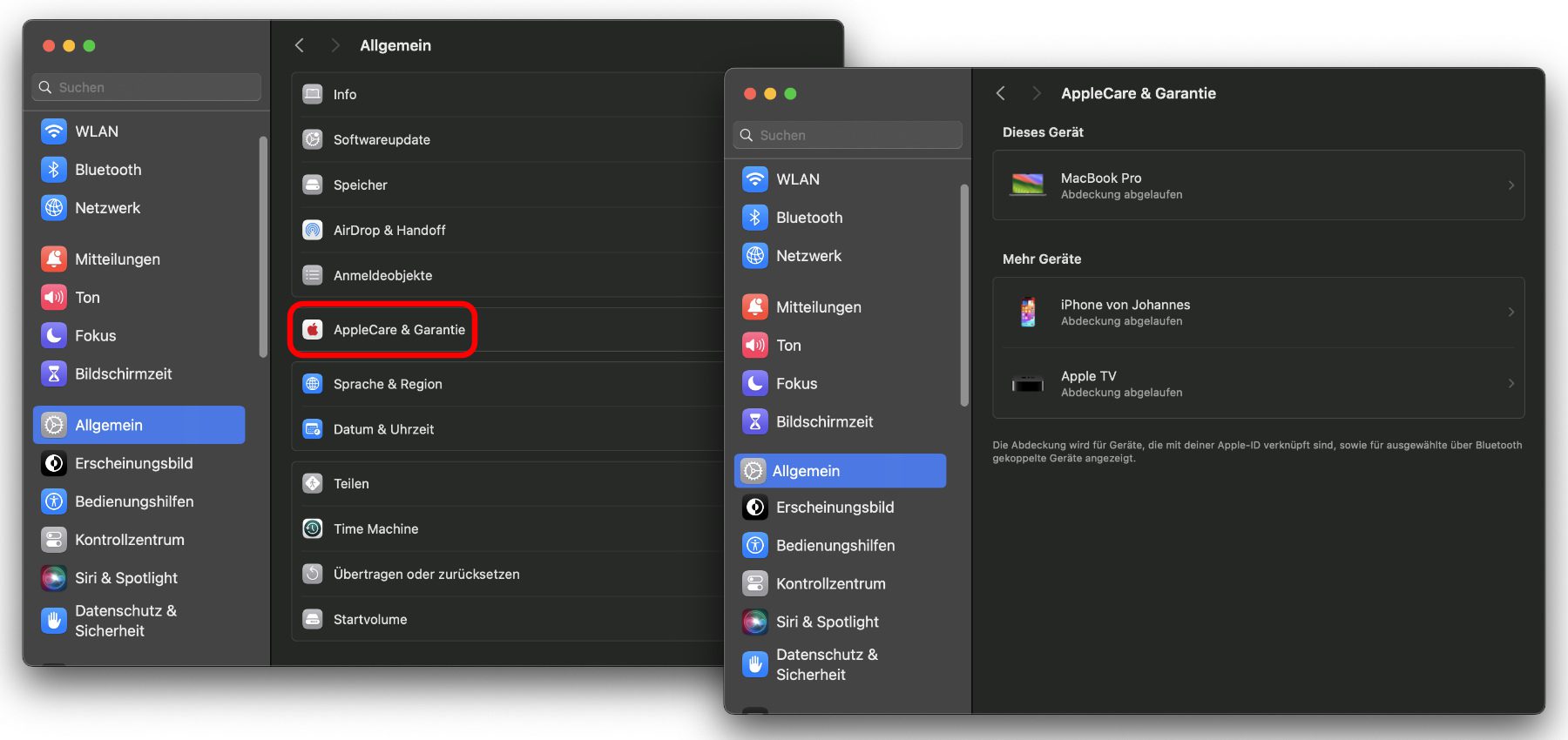Screen dimensions: 1568x740
Task: Click the Startvolume disk icon
Action: [x=313, y=619]
